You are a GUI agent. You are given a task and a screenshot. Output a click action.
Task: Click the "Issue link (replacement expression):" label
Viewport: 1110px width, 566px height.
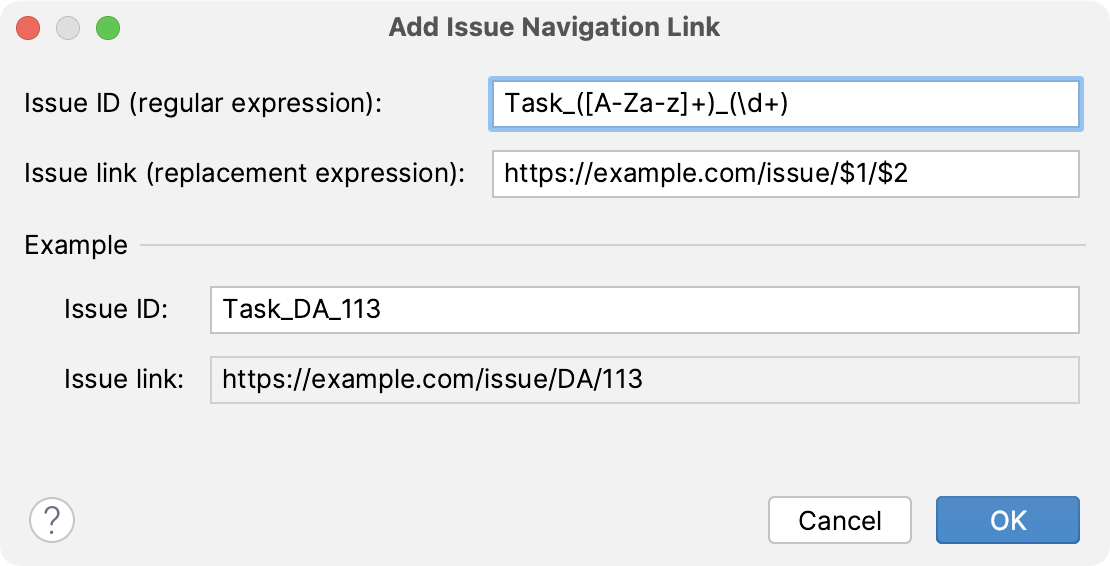[x=245, y=174]
